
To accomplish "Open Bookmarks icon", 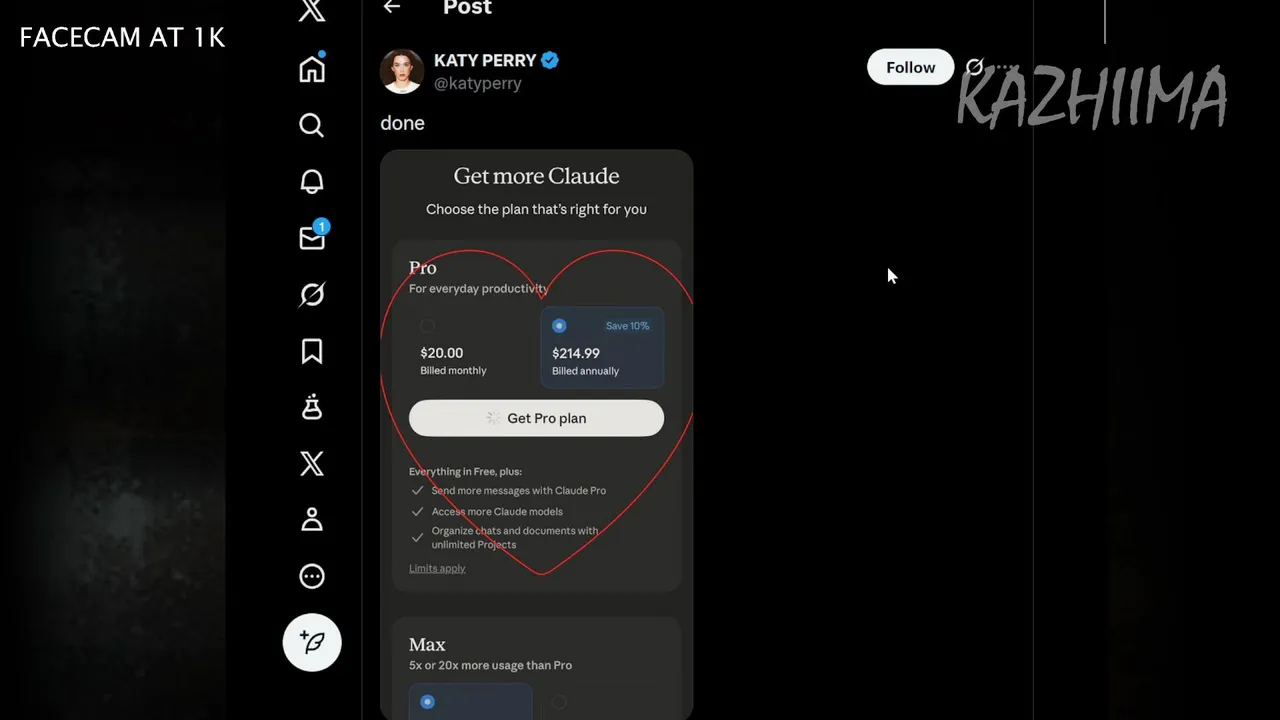I will pyautogui.click(x=312, y=351).
